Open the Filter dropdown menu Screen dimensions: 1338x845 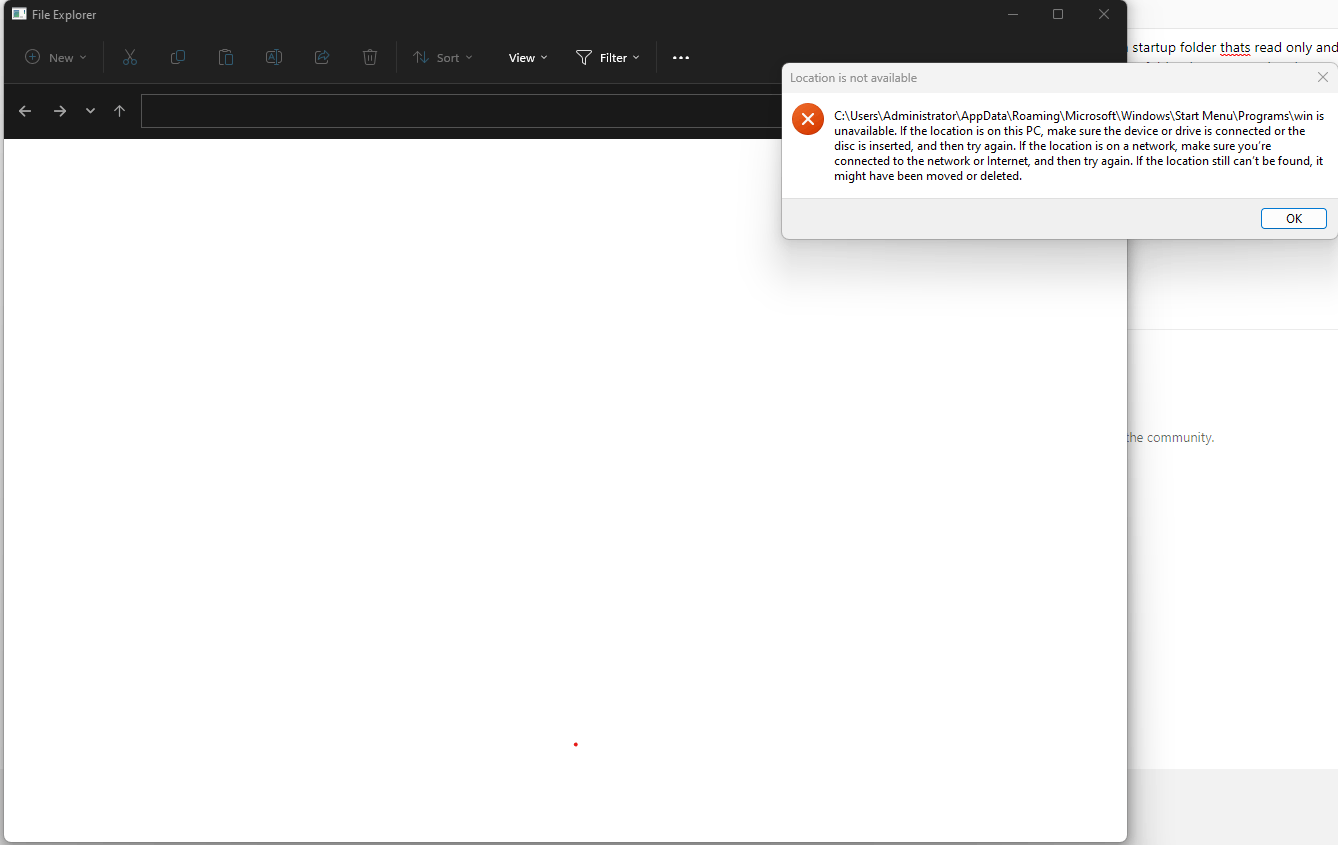pos(608,58)
